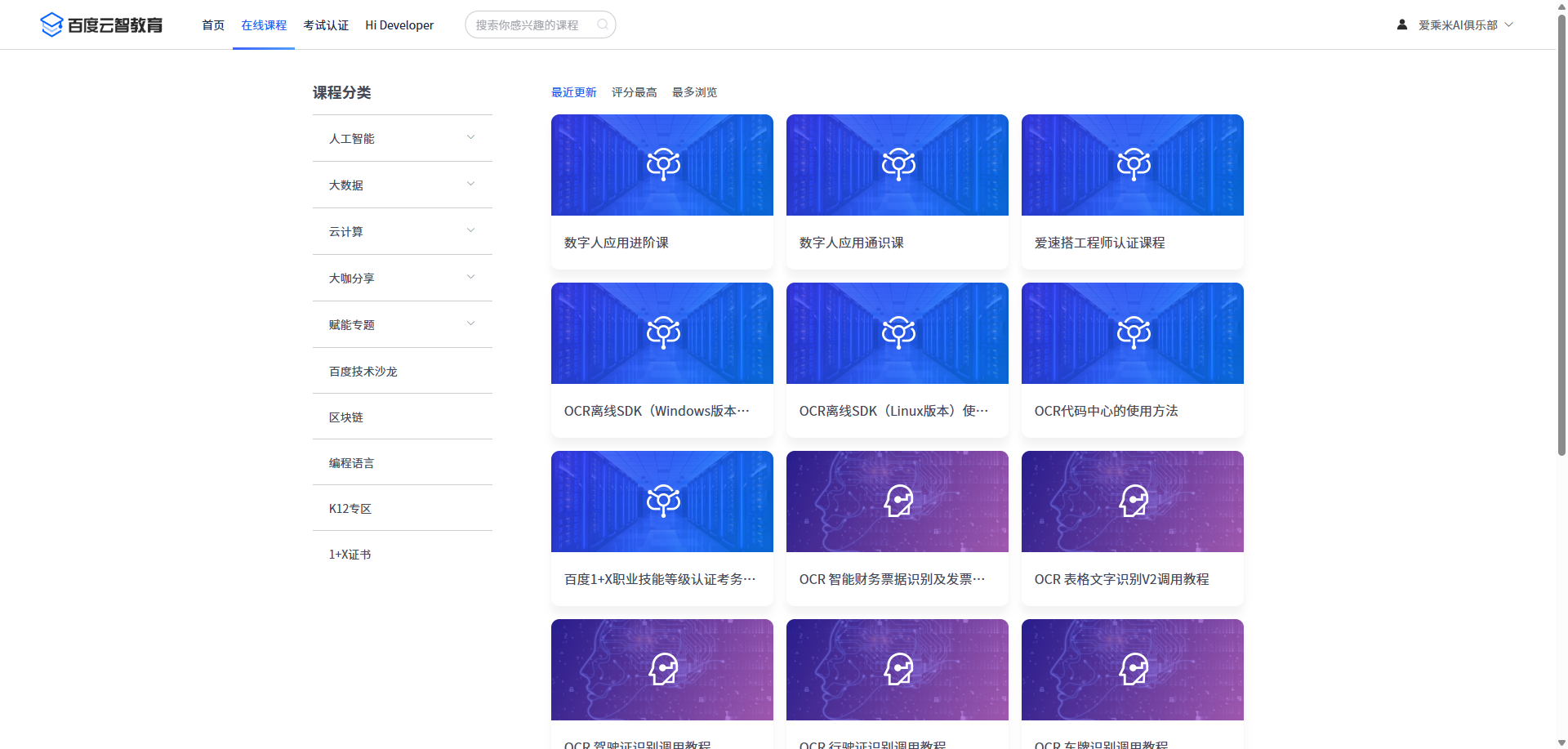Click the course search input field
The width and height of the screenshot is (1568, 749).
[540, 25]
